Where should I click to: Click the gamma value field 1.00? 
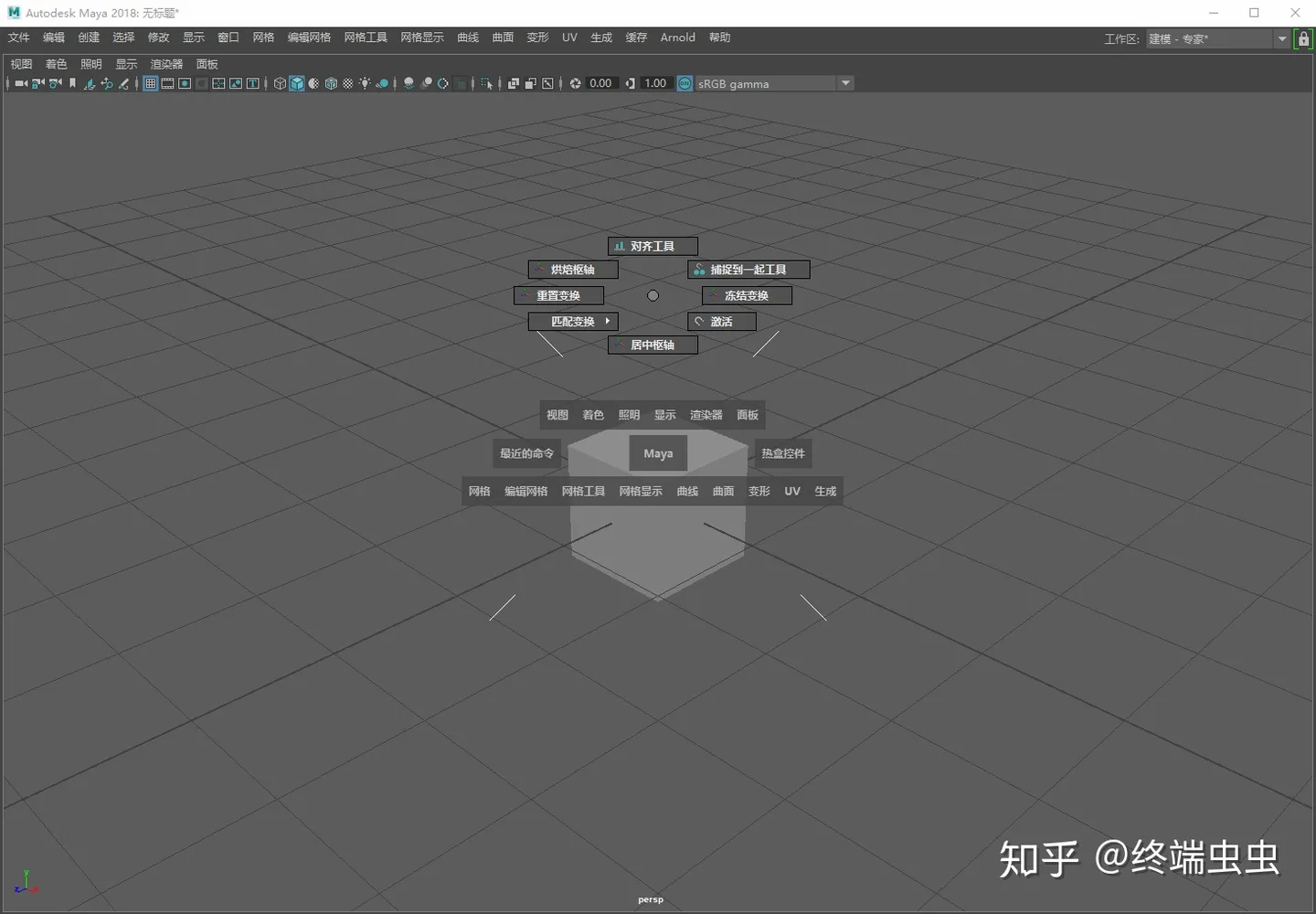(x=655, y=83)
